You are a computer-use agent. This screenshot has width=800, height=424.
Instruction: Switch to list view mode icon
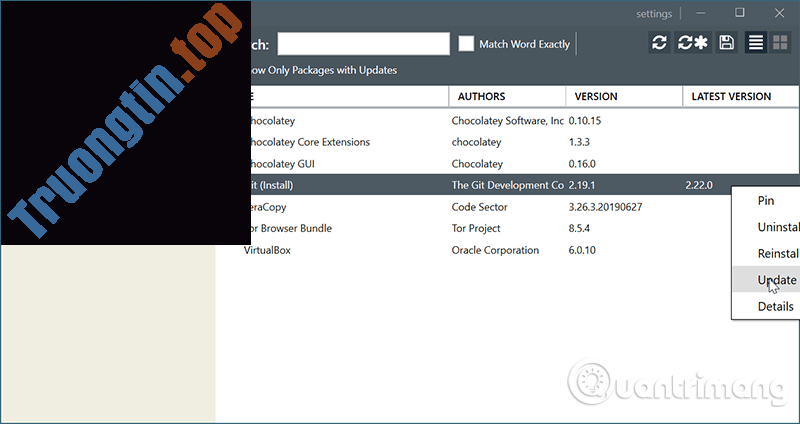pos(756,43)
